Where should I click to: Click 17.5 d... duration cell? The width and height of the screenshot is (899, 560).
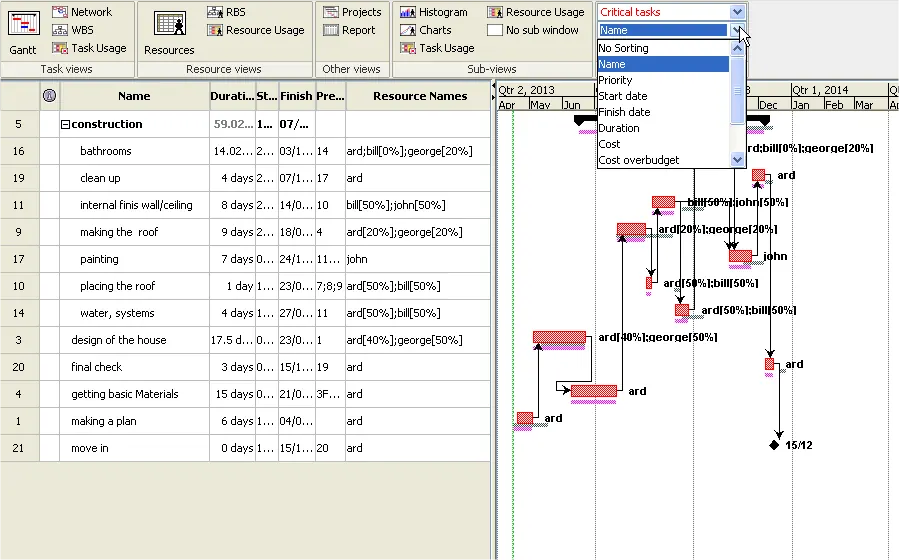(232, 340)
